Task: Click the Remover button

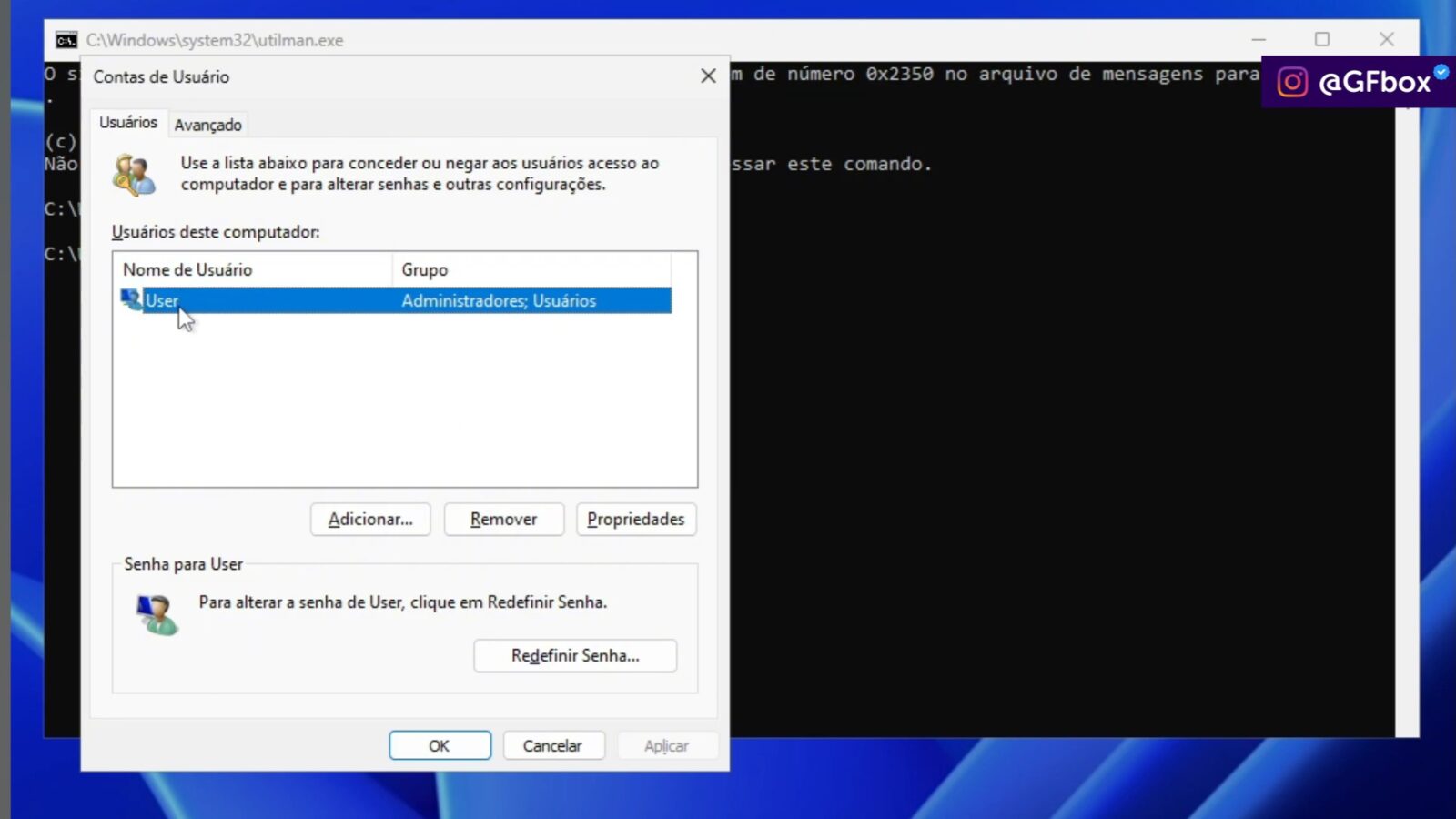Action: point(503,519)
